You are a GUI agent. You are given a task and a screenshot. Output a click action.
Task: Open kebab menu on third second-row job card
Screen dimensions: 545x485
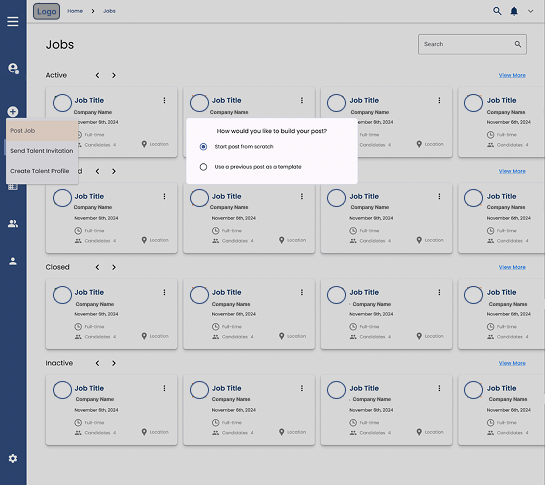coord(439,196)
